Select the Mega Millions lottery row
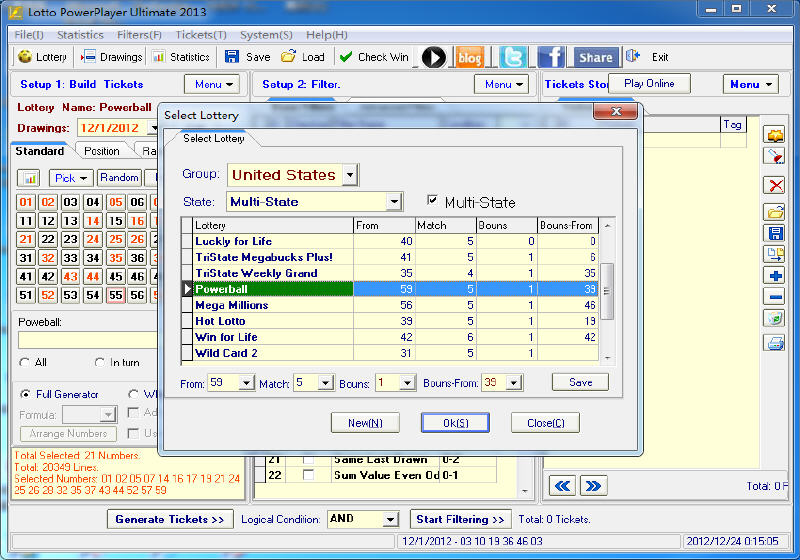The width and height of the screenshot is (800, 560). pos(390,305)
